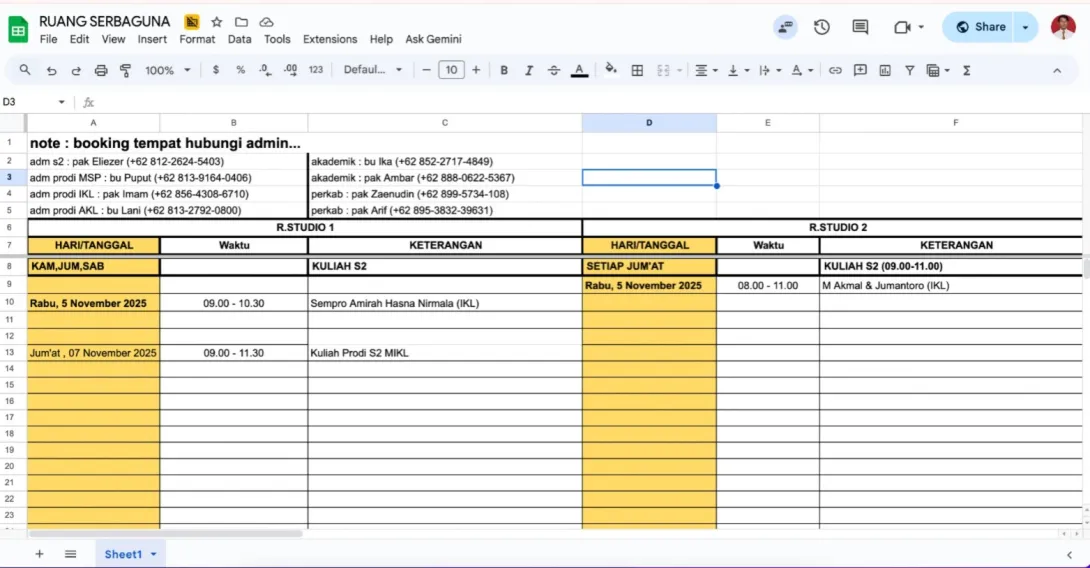Click the Name box showing D3
This screenshot has width=1090, height=568.
[x=30, y=102]
